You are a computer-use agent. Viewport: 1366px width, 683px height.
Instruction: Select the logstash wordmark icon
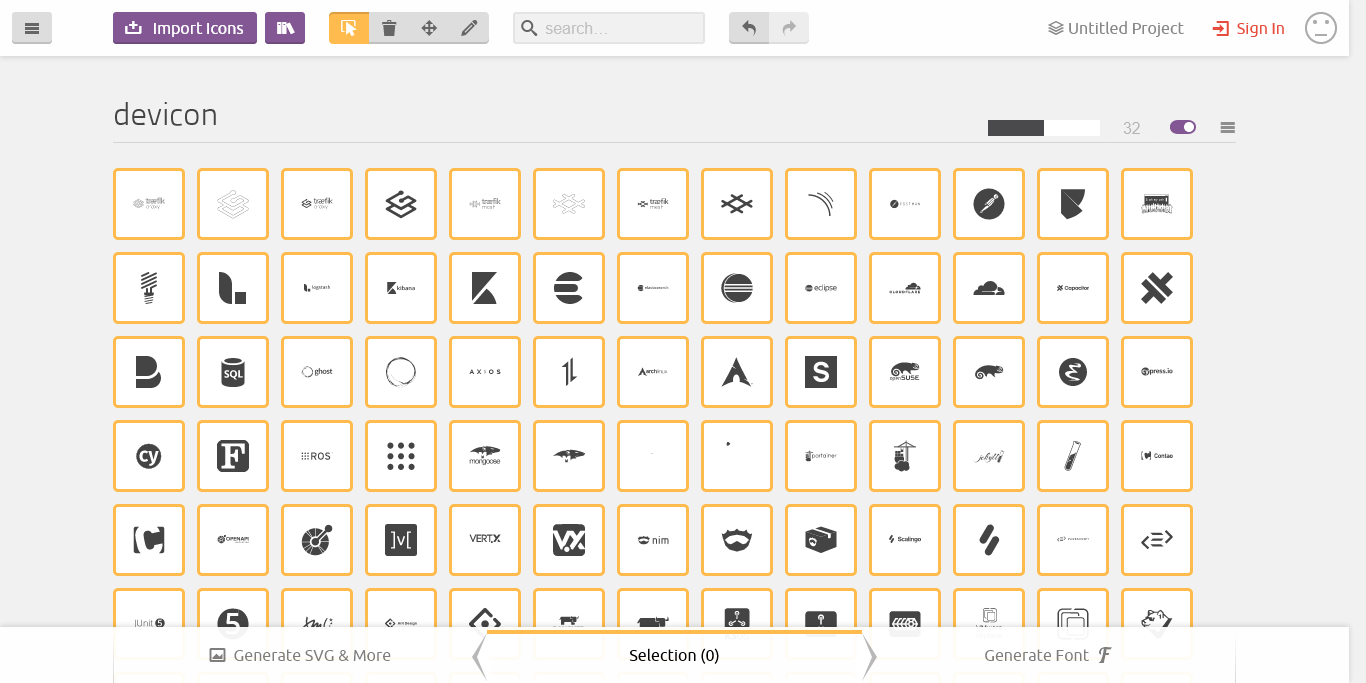pos(317,288)
